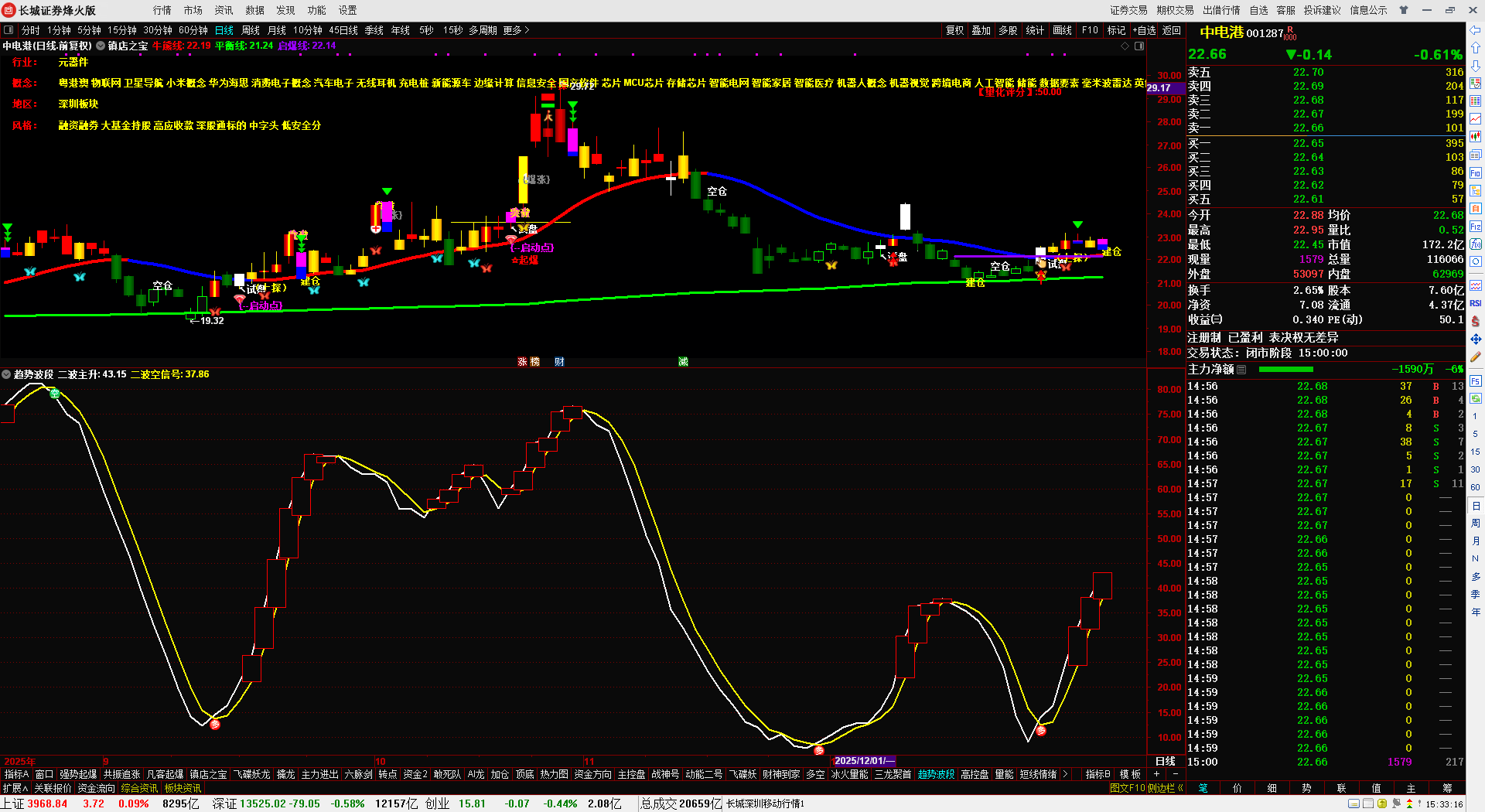
Task: Click the RSI indicator icon in sidebar
Action: (x=1476, y=303)
